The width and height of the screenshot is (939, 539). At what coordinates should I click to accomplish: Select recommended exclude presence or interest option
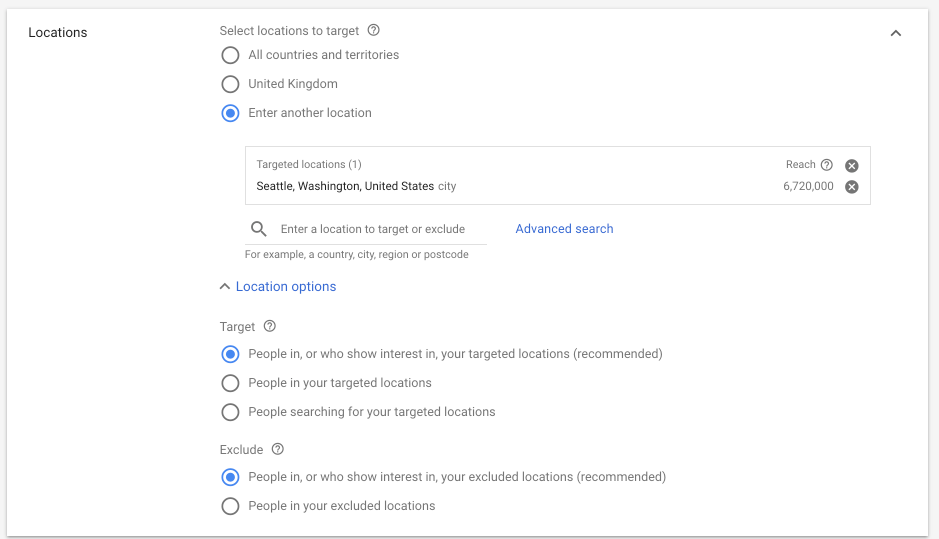point(230,477)
